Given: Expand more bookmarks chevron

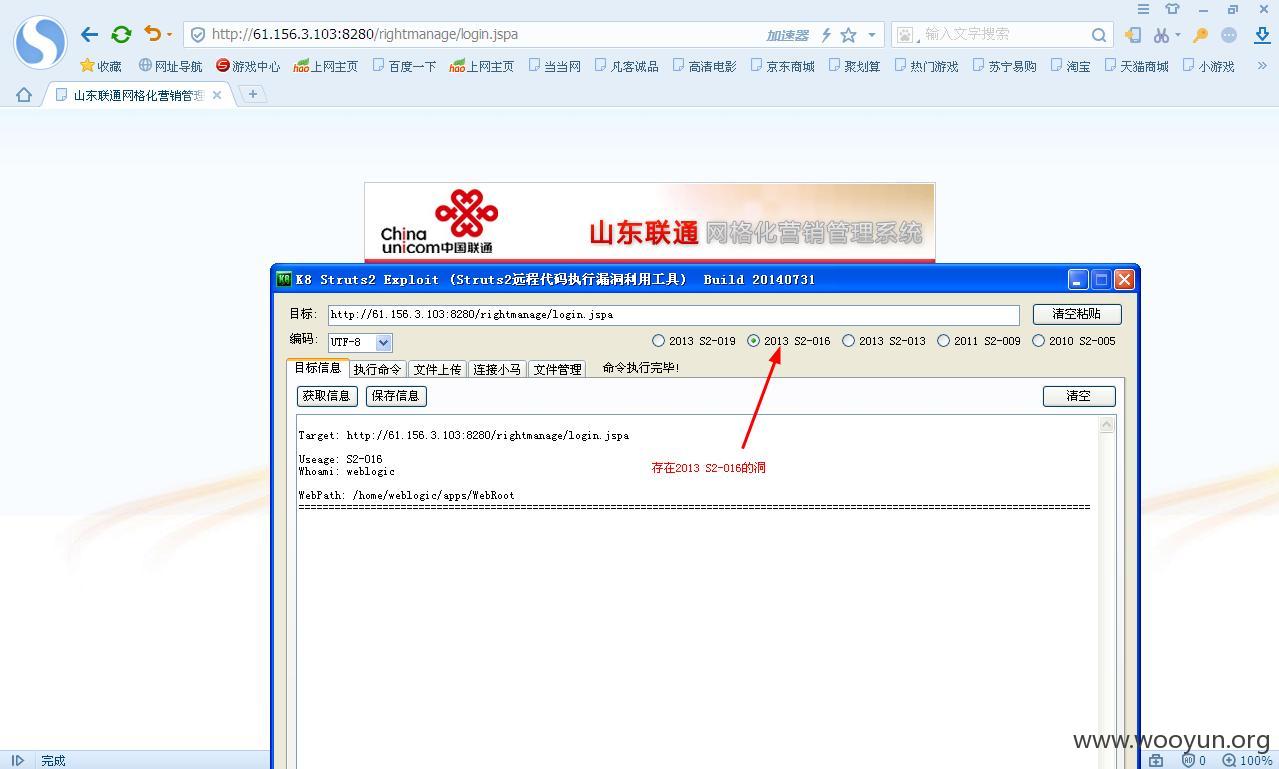Looking at the screenshot, I should (x=1262, y=66).
